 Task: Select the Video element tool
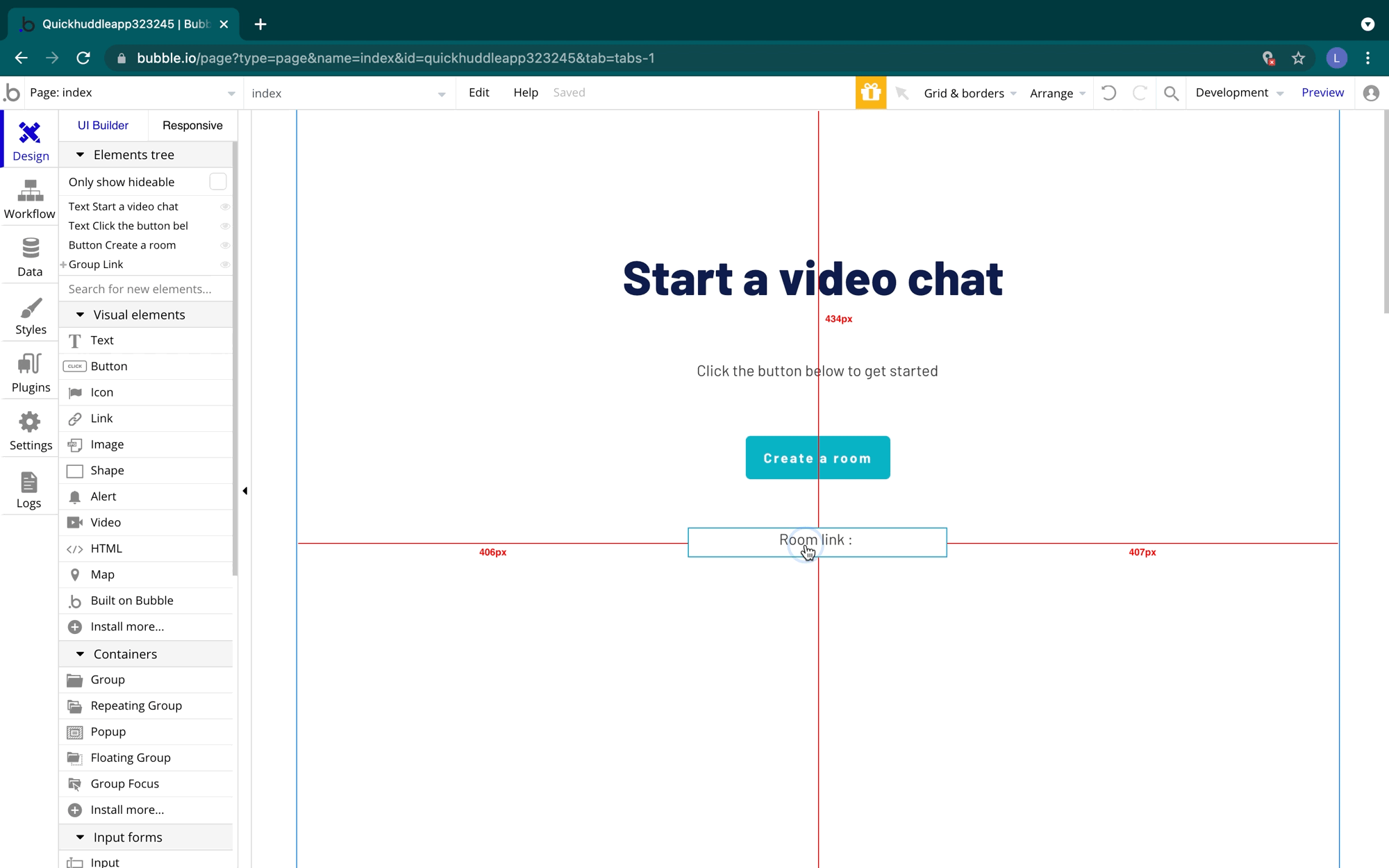click(146, 522)
